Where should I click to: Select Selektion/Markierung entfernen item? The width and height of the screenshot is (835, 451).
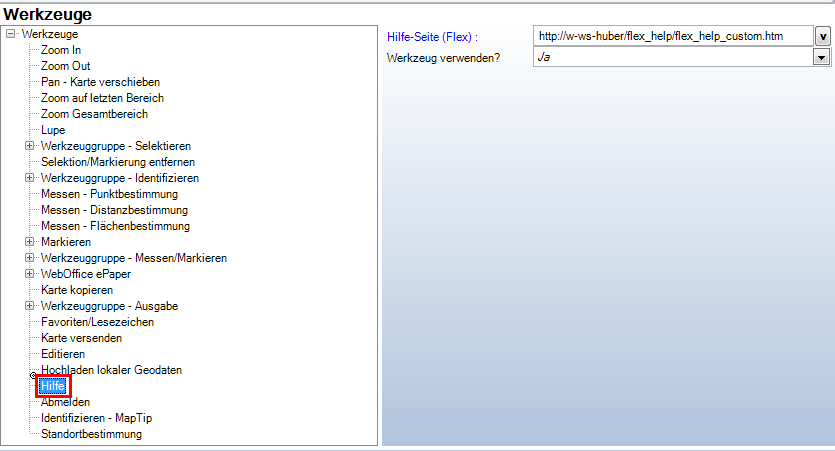point(118,162)
